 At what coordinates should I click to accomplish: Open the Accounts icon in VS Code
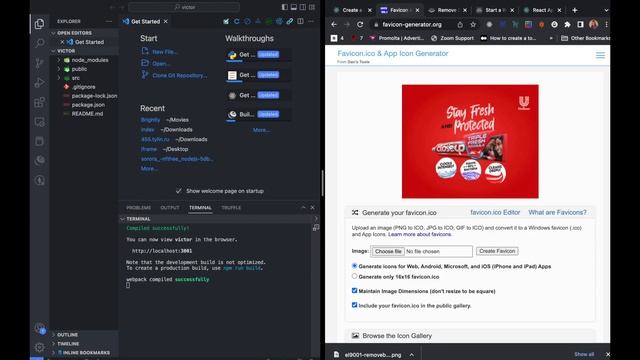tap(40, 328)
